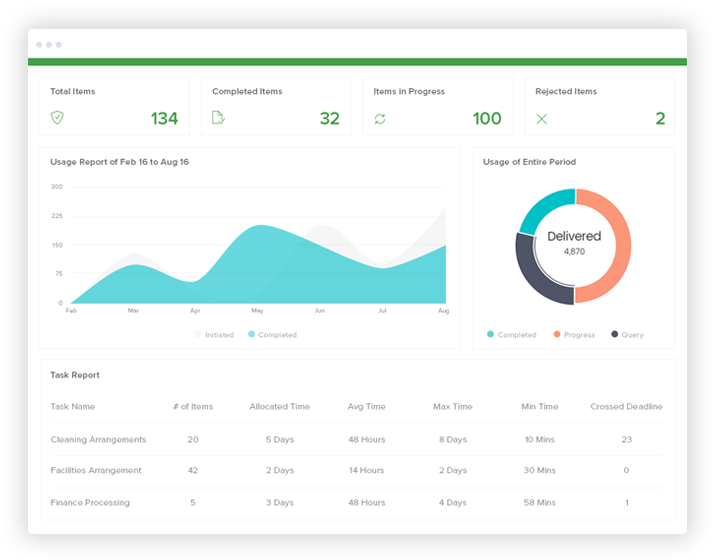715x560 pixels.
Task: Click 8 Days max time for Cleaning Arrangements
Action: [453, 440]
